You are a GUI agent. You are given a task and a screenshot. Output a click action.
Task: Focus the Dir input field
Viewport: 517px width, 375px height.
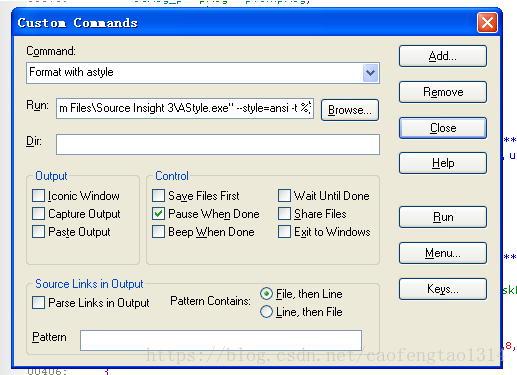point(218,144)
